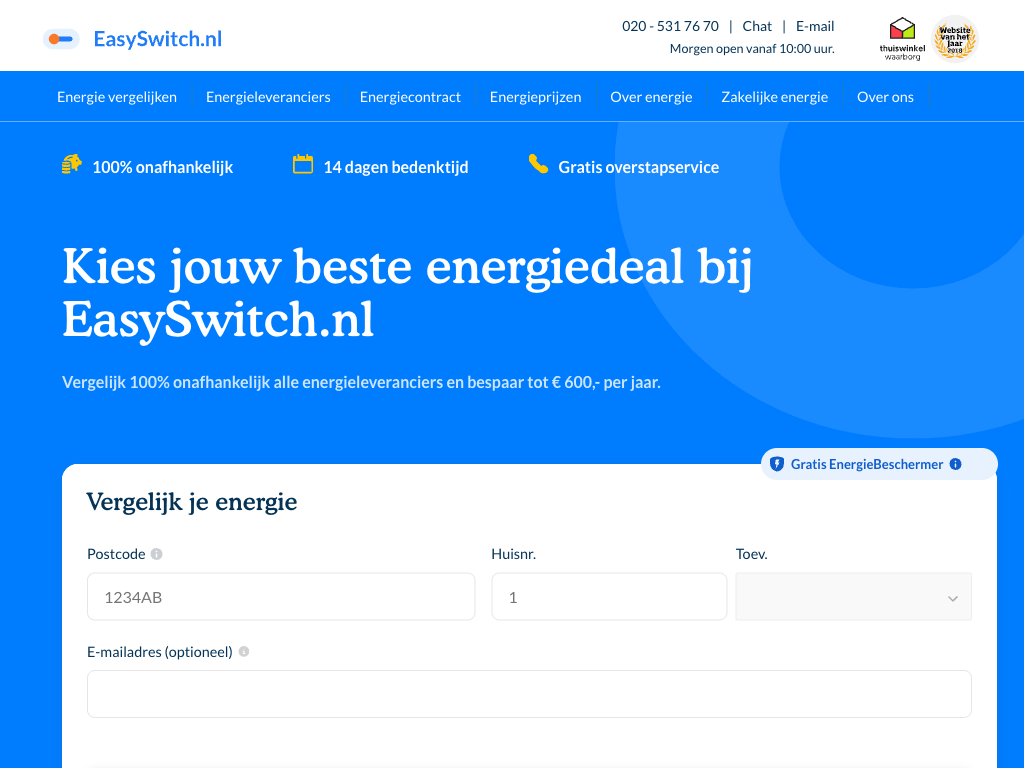
Task: Show info for Gratis EnergieBeschermer badge
Action: [955, 464]
